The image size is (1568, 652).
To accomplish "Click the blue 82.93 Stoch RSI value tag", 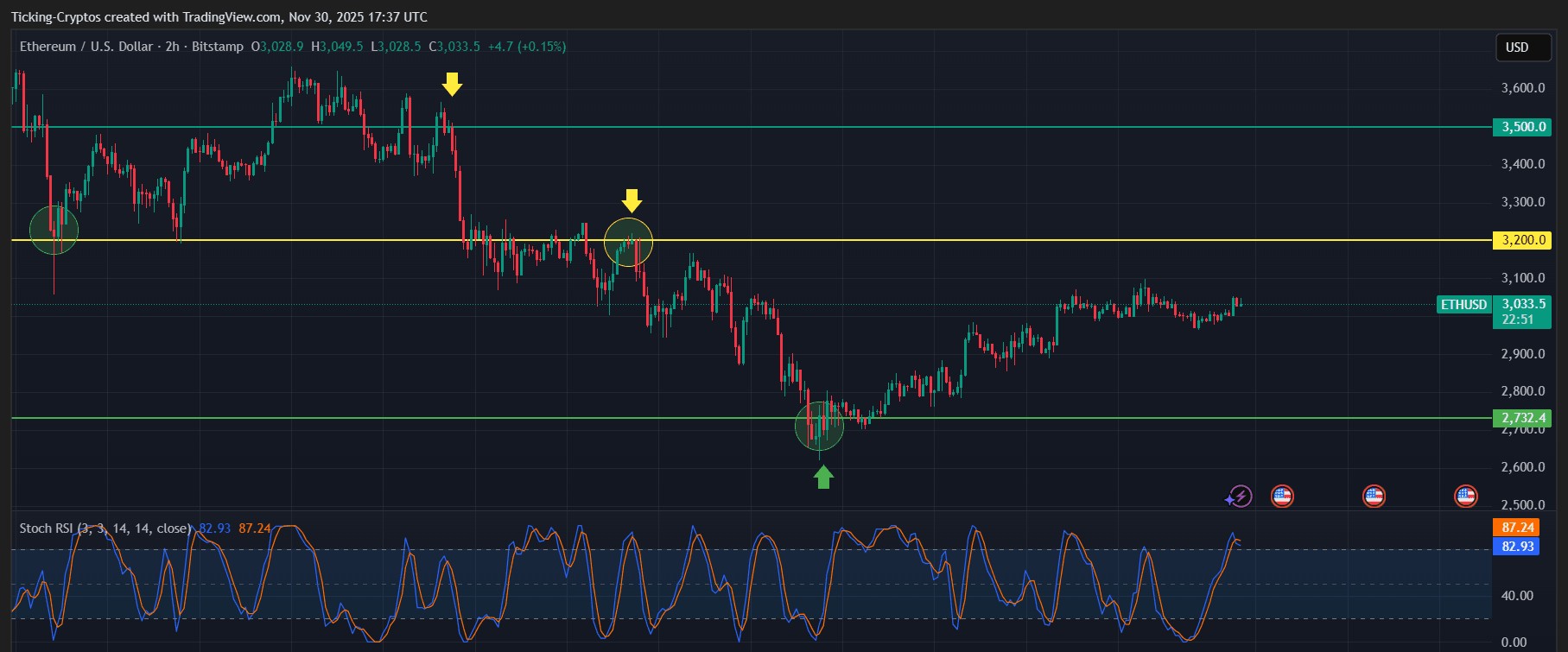I will point(1517,546).
